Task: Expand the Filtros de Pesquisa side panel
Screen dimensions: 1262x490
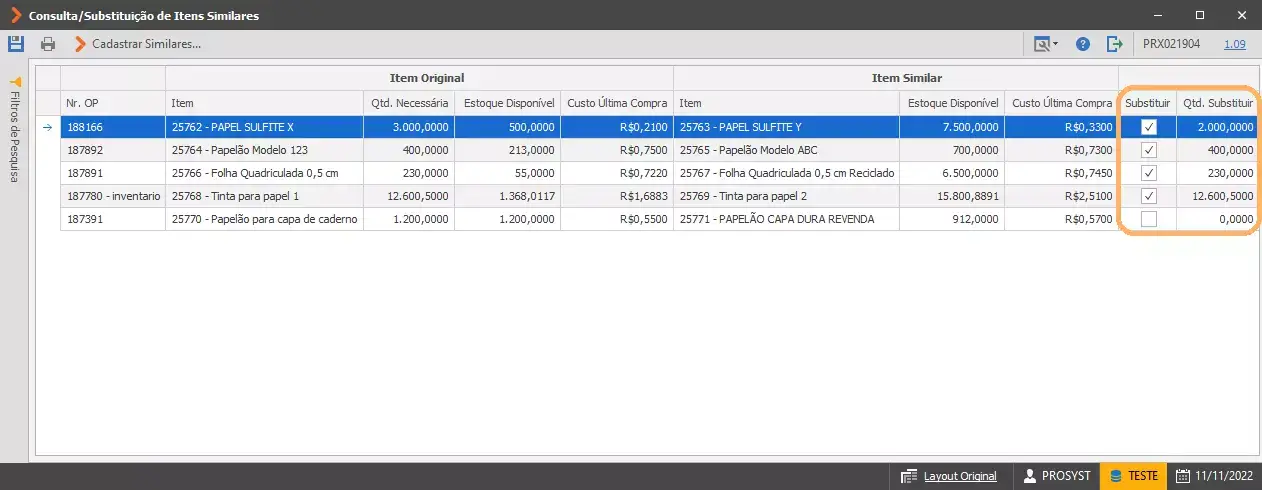Action: tap(15, 130)
